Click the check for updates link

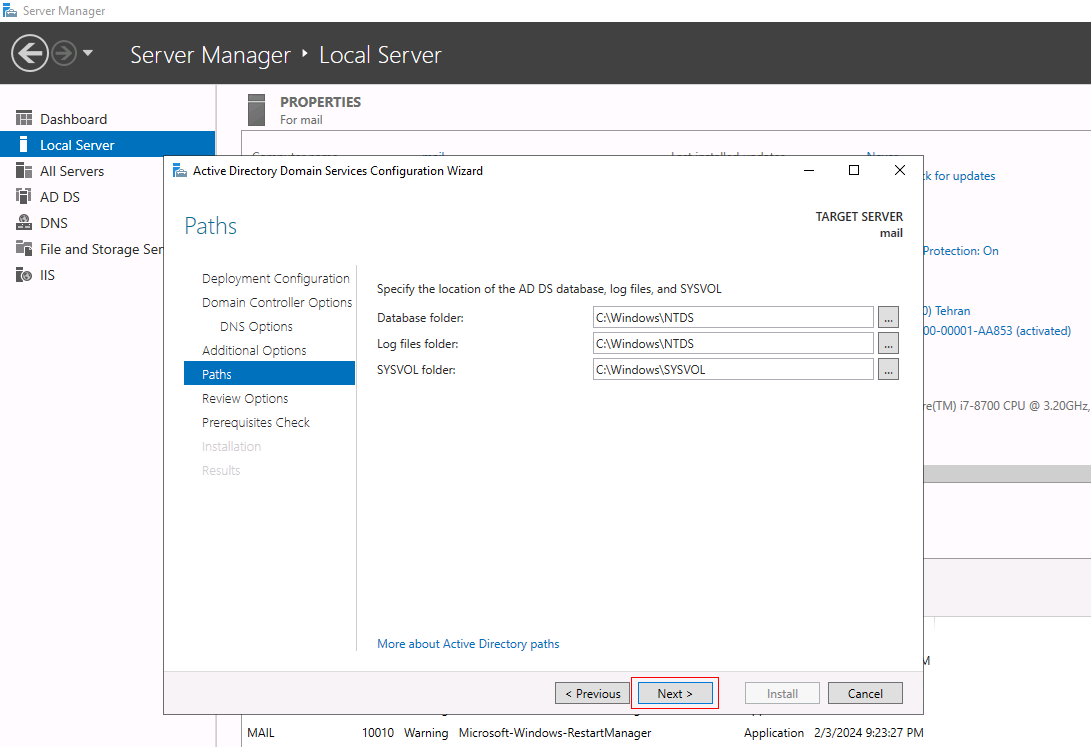(x=959, y=176)
